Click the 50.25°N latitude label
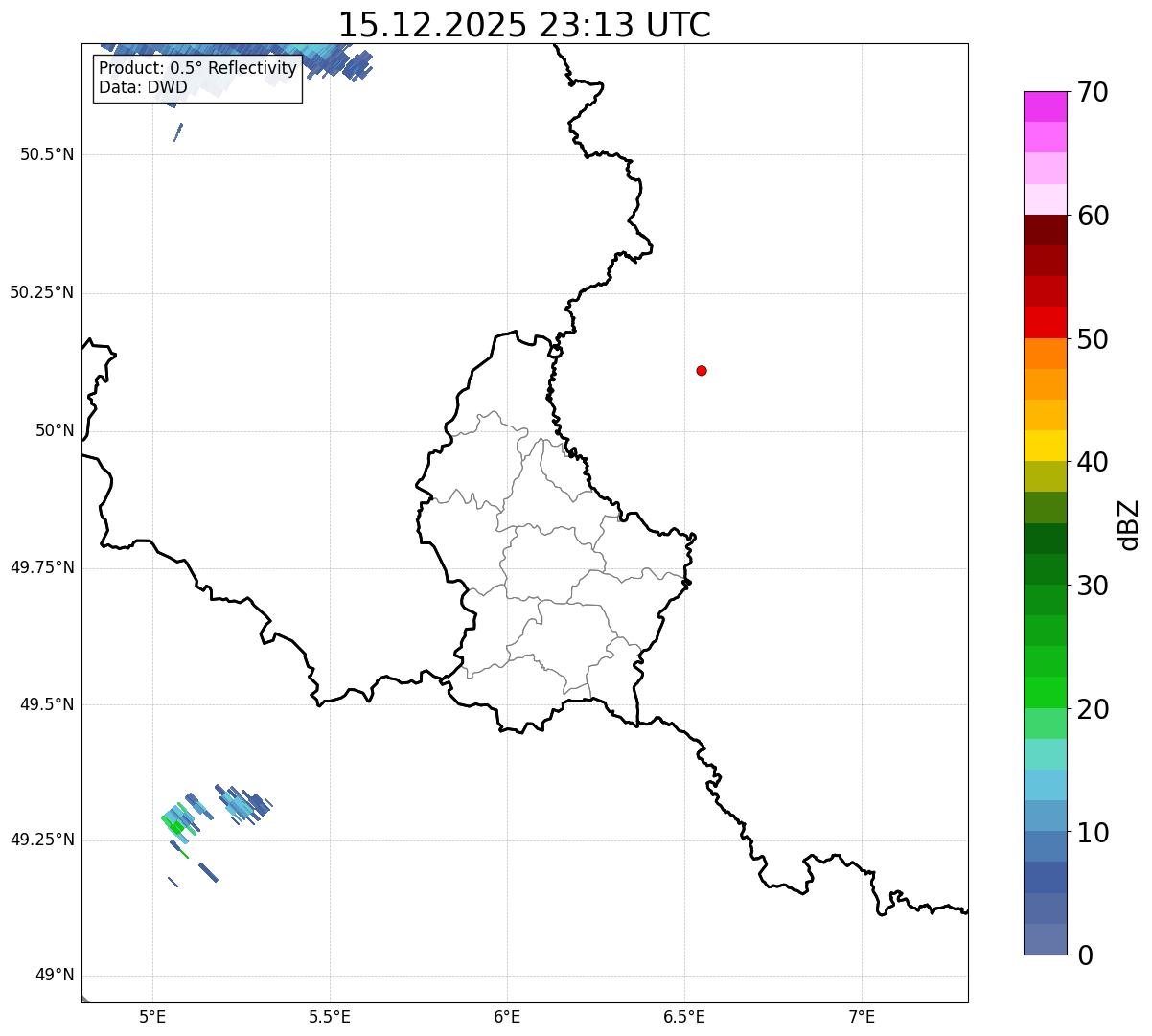Image resolution: width=1152 pixels, height=1036 pixels. [42, 292]
